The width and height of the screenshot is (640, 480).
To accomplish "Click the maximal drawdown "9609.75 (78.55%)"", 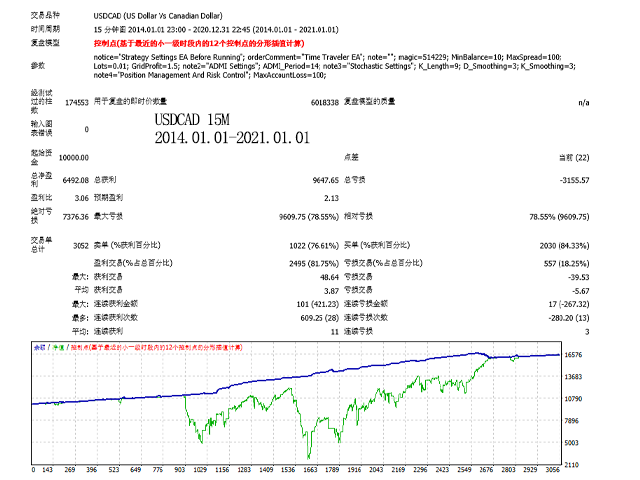I will [309, 217].
